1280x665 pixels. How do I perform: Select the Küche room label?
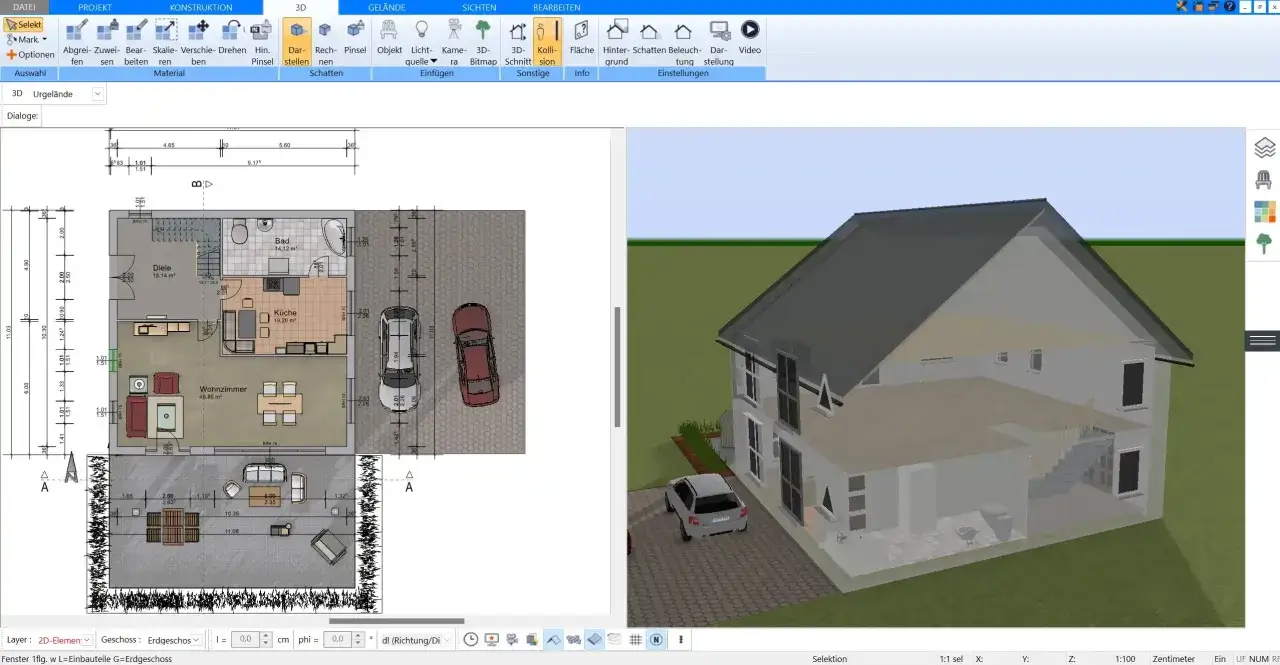[285, 315]
